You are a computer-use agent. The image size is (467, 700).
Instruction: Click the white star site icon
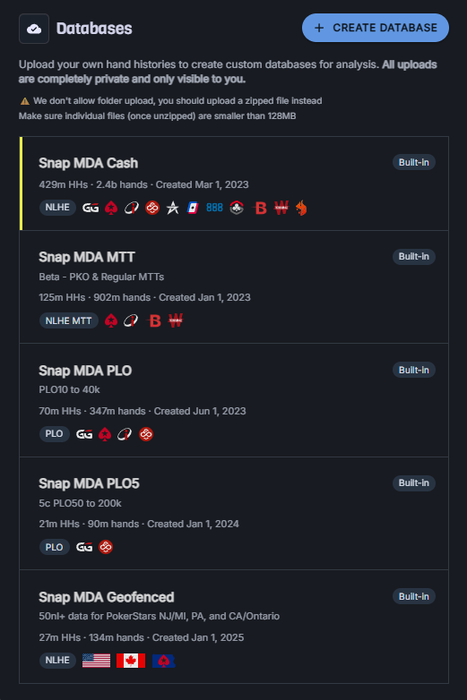[x=172, y=208]
